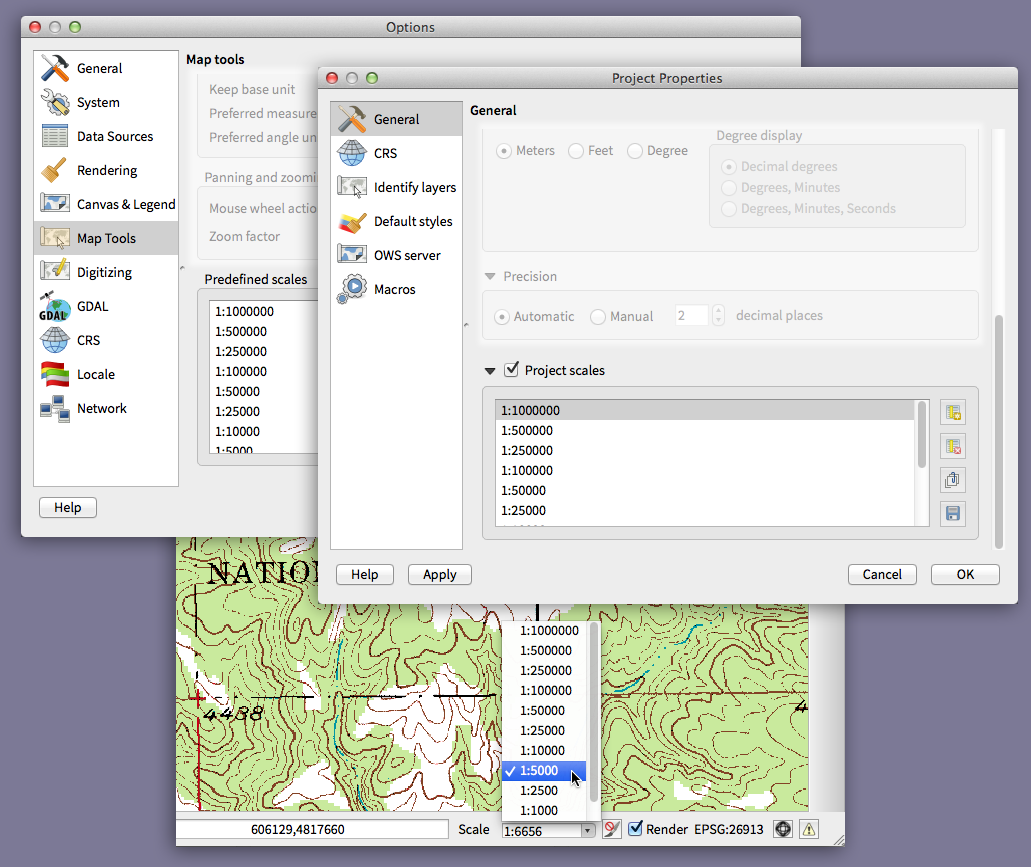Click the add predefined scale icon

tap(953, 413)
